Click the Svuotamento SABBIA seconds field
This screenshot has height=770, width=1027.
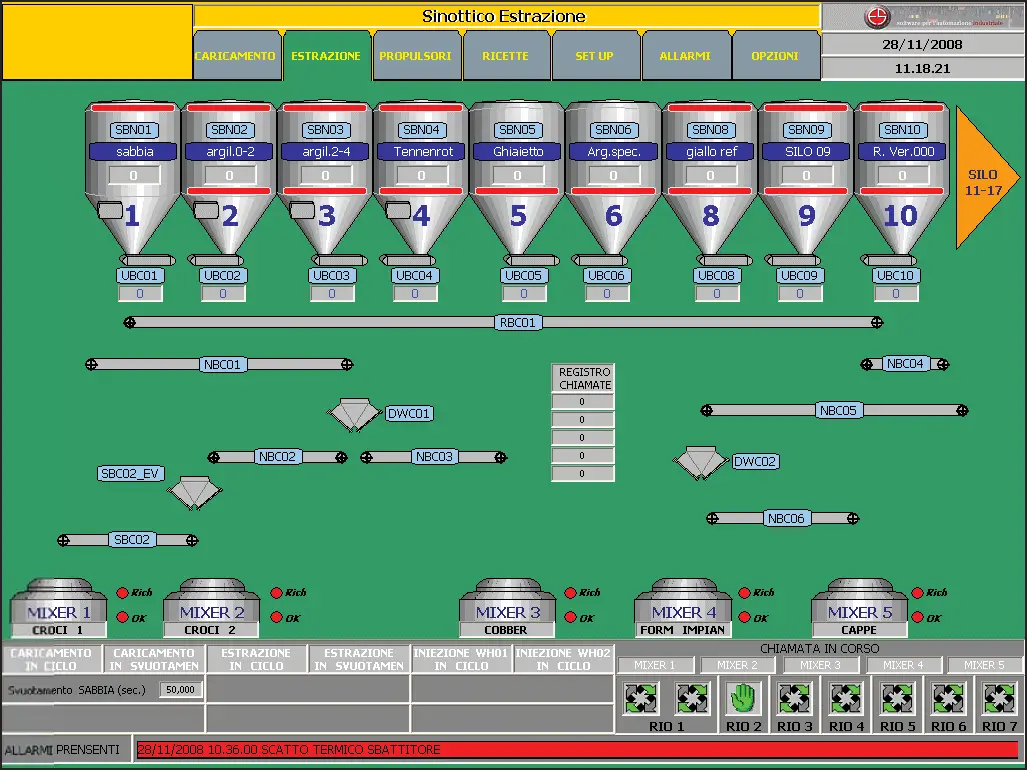(x=181, y=690)
